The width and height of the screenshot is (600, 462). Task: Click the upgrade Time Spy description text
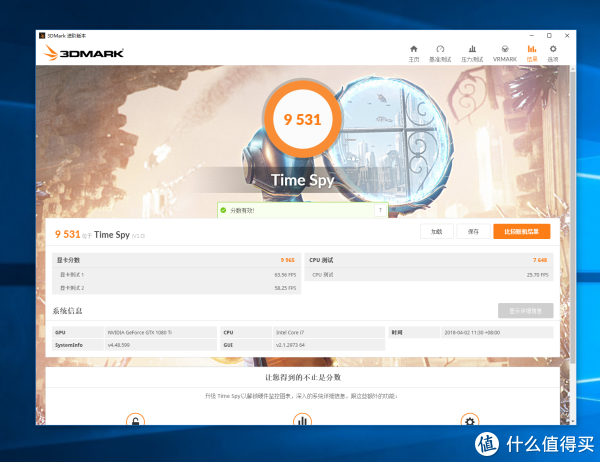[x=301, y=396]
